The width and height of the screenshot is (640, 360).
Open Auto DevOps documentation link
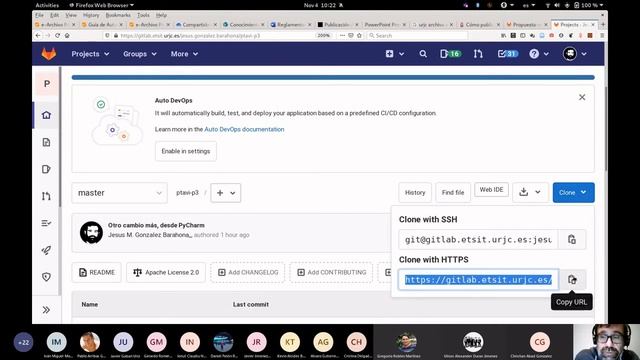click(x=244, y=129)
